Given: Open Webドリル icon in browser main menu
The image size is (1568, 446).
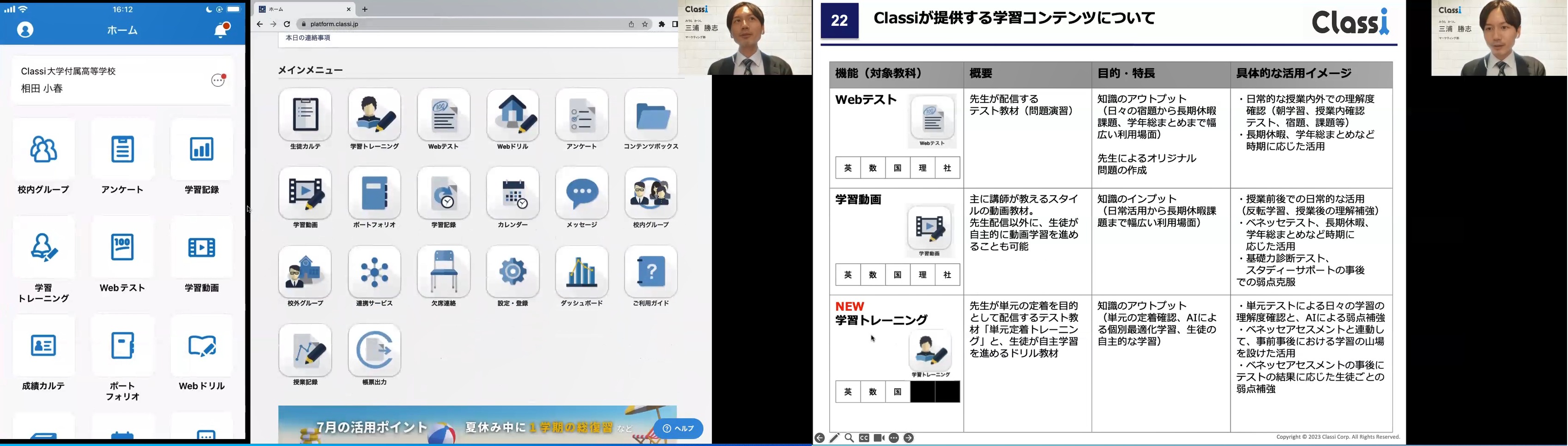Looking at the screenshot, I should pyautogui.click(x=513, y=115).
